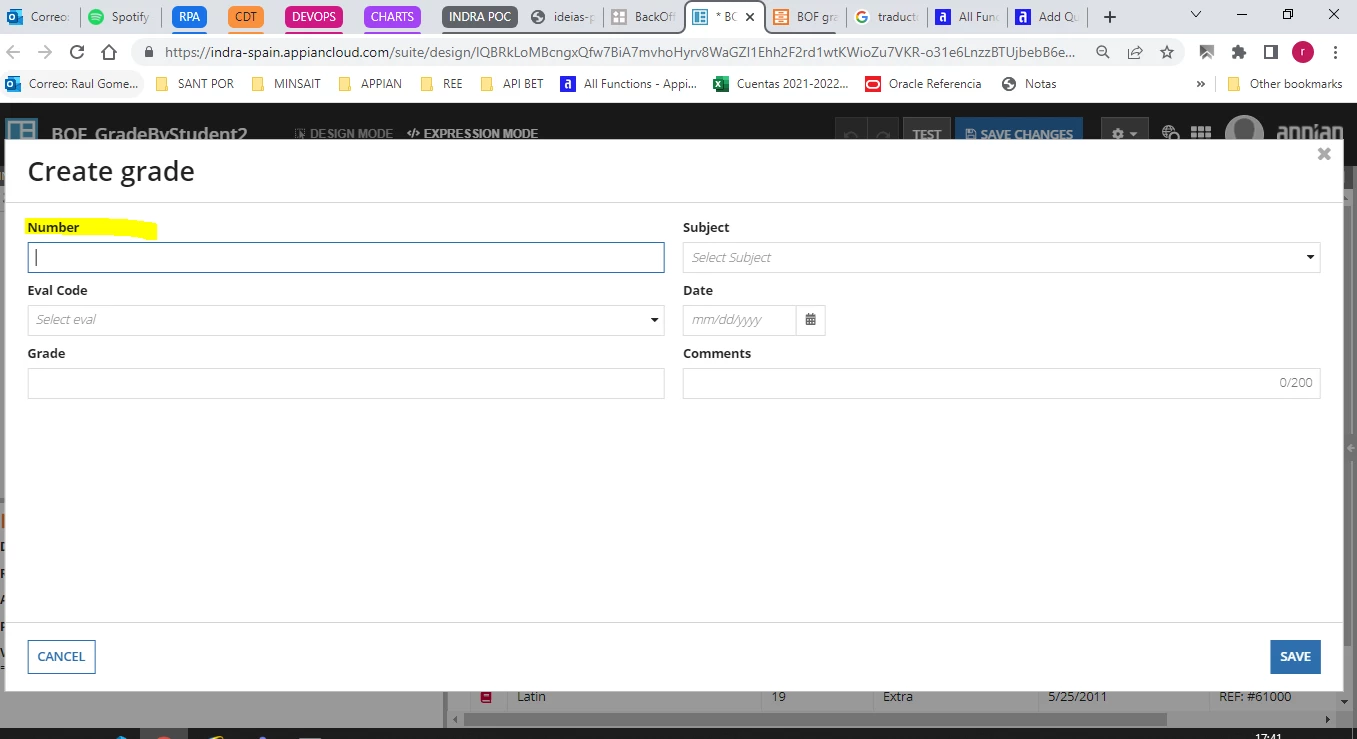Screen dimensions: 1357x739
Task: Click into the Number input field
Action: tap(346, 257)
